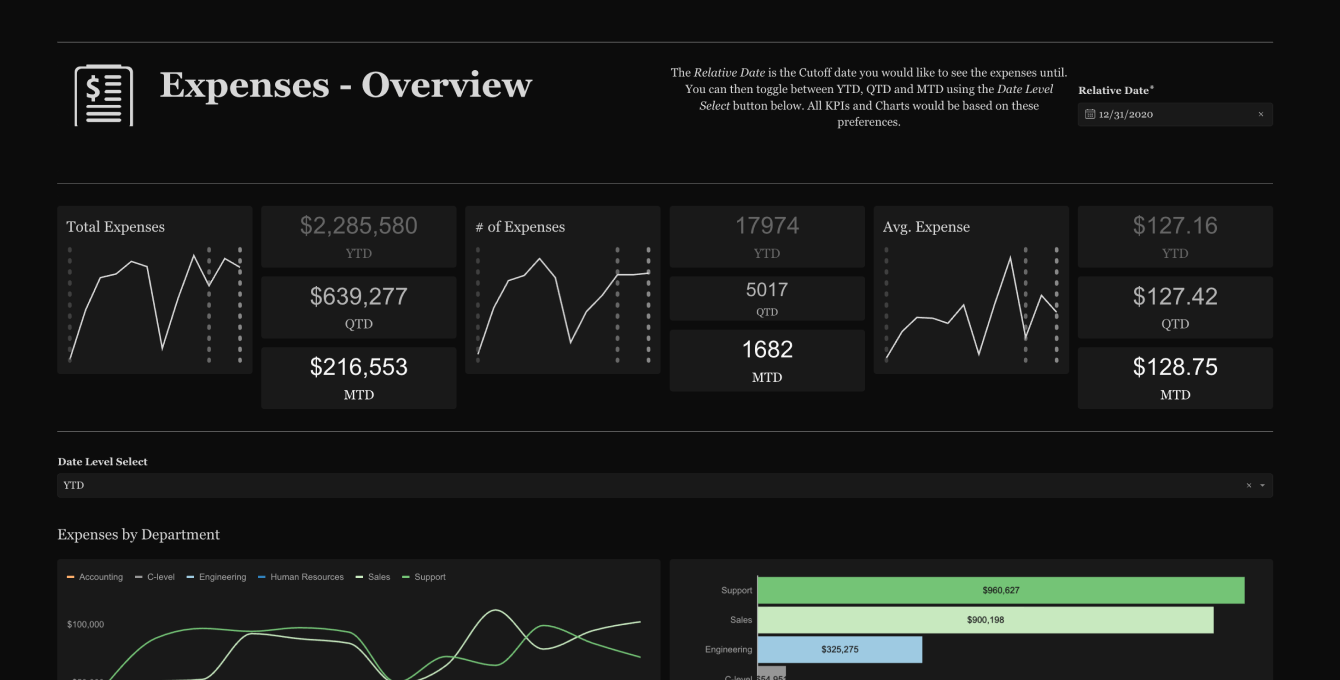Click the Total Expenses sparkline chart
The width and height of the screenshot is (1340, 680).
click(x=155, y=305)
